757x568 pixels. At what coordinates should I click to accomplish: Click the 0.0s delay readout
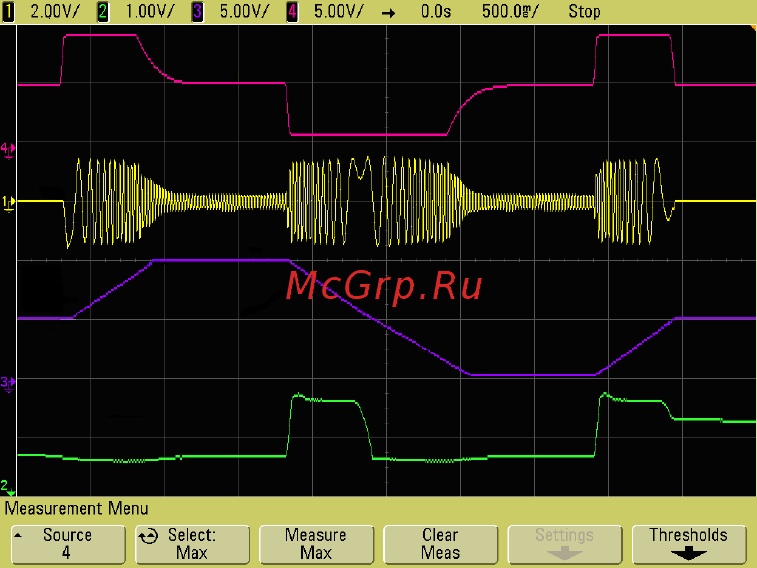[x=436, y=12]
